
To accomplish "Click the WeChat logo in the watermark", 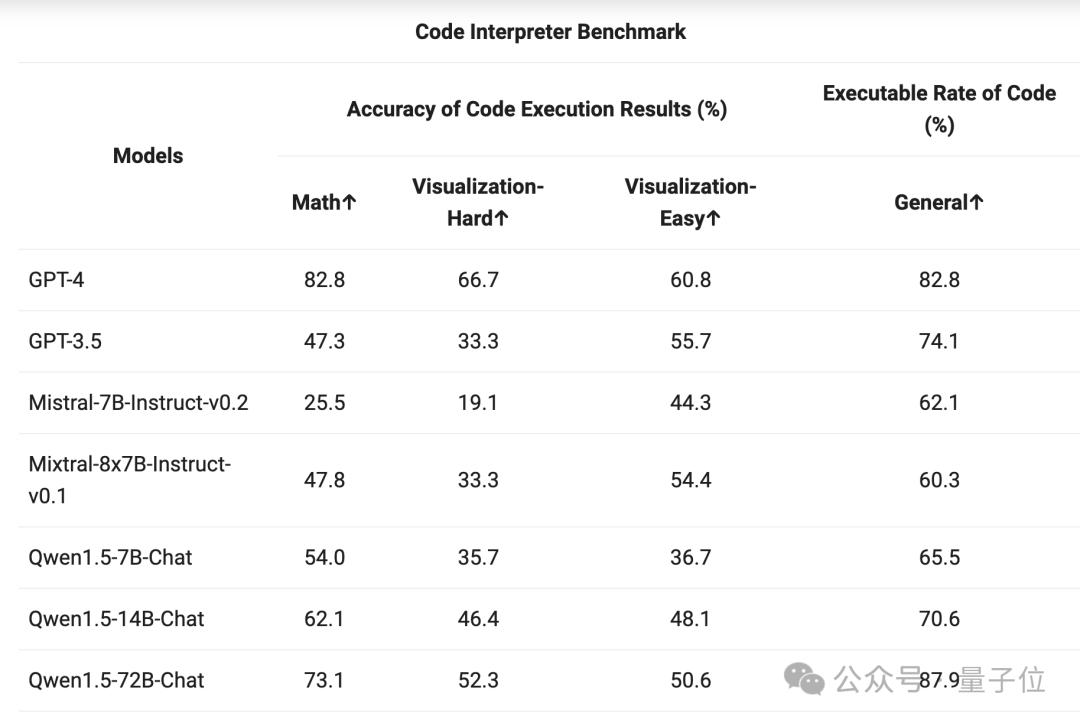I will click(x=805, y=679).
